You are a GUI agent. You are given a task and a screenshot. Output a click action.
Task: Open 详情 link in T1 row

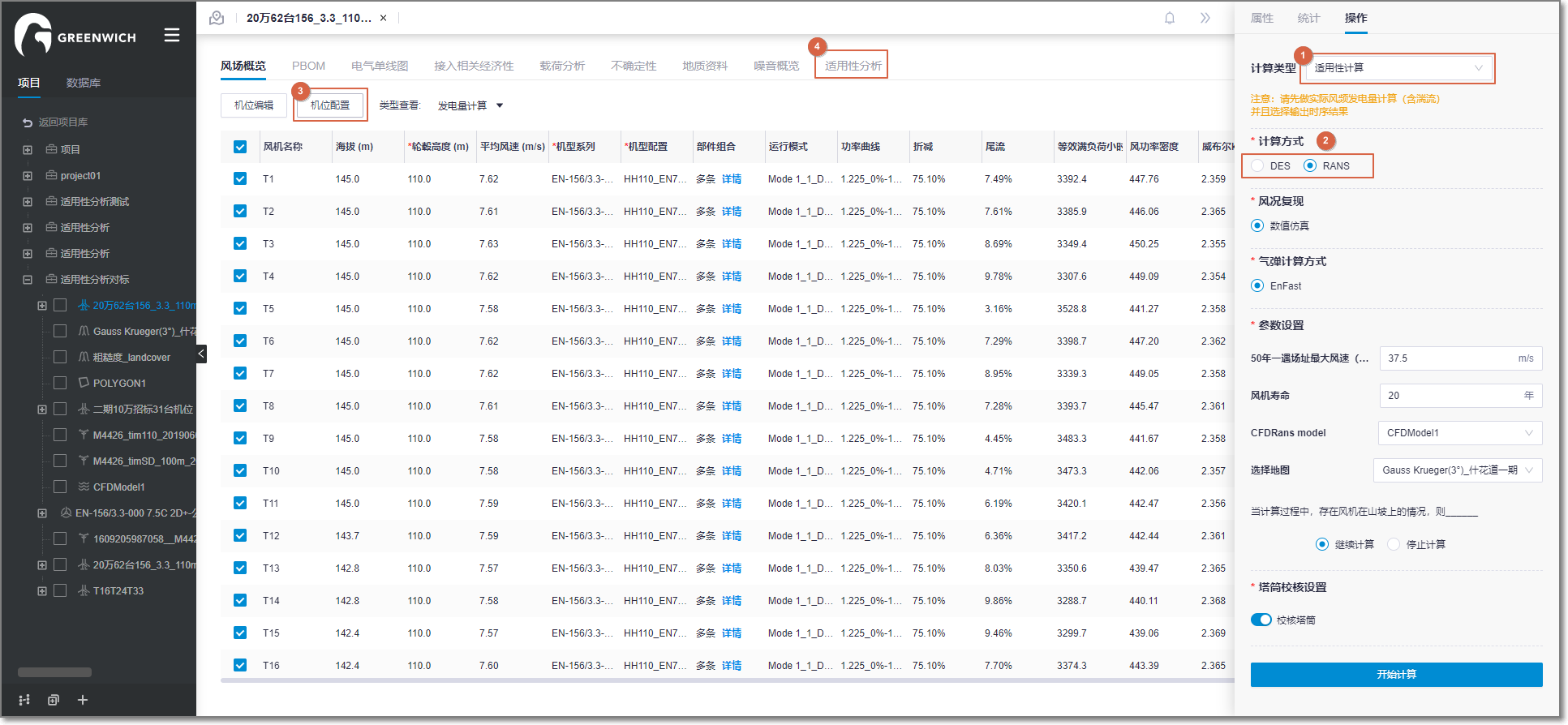[732, 179]
